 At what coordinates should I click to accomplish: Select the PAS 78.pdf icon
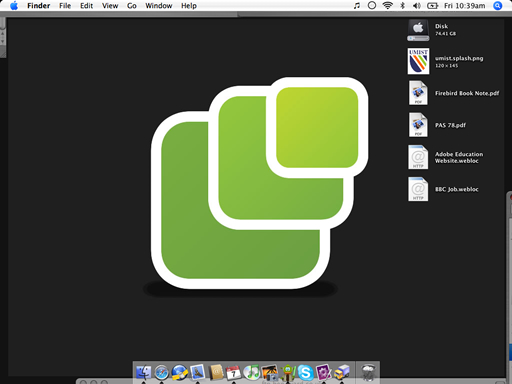(x=418, y=125)
